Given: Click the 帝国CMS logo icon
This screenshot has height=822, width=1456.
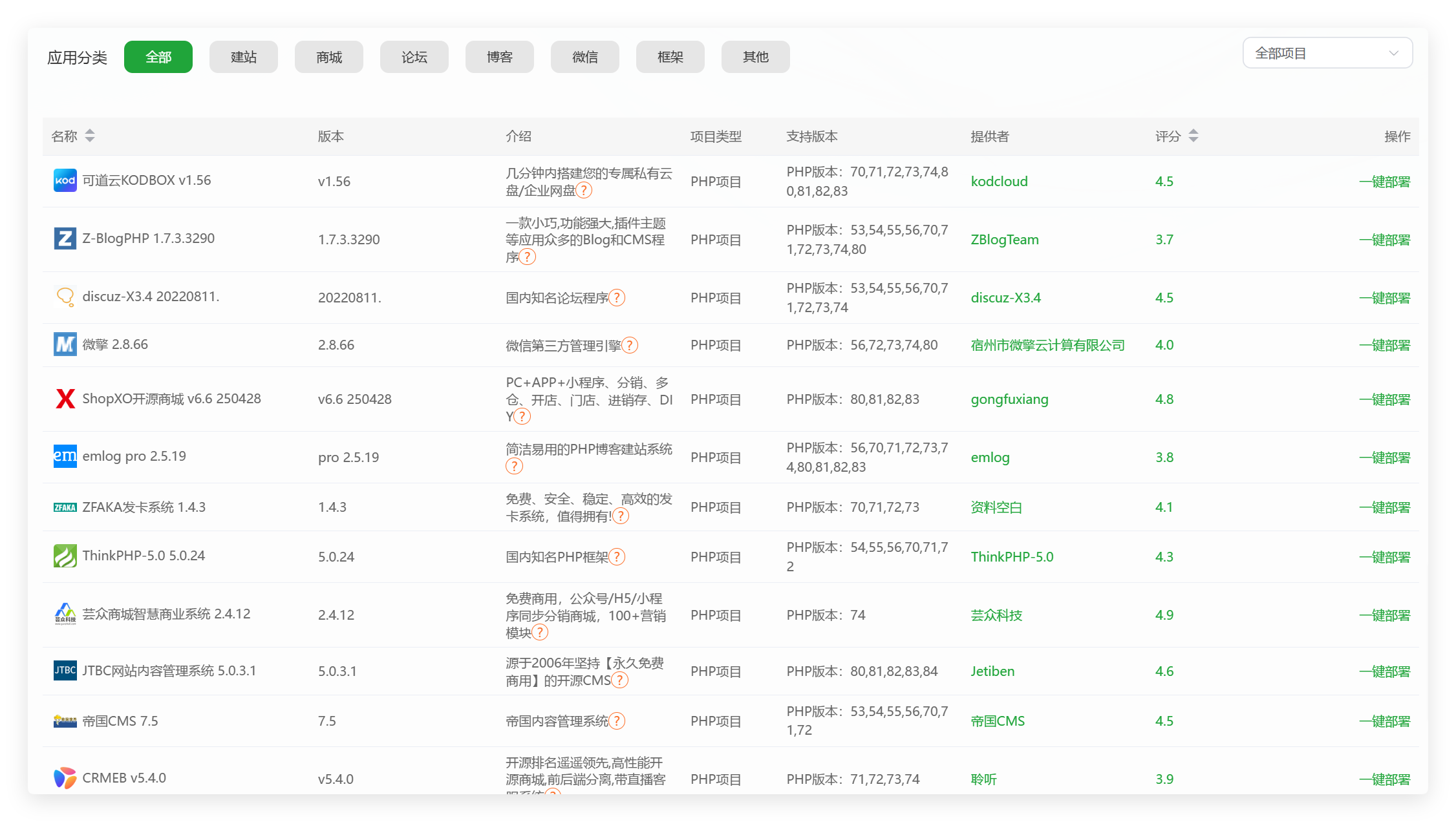Looking at the screenshot, I should tap(65, 721).
